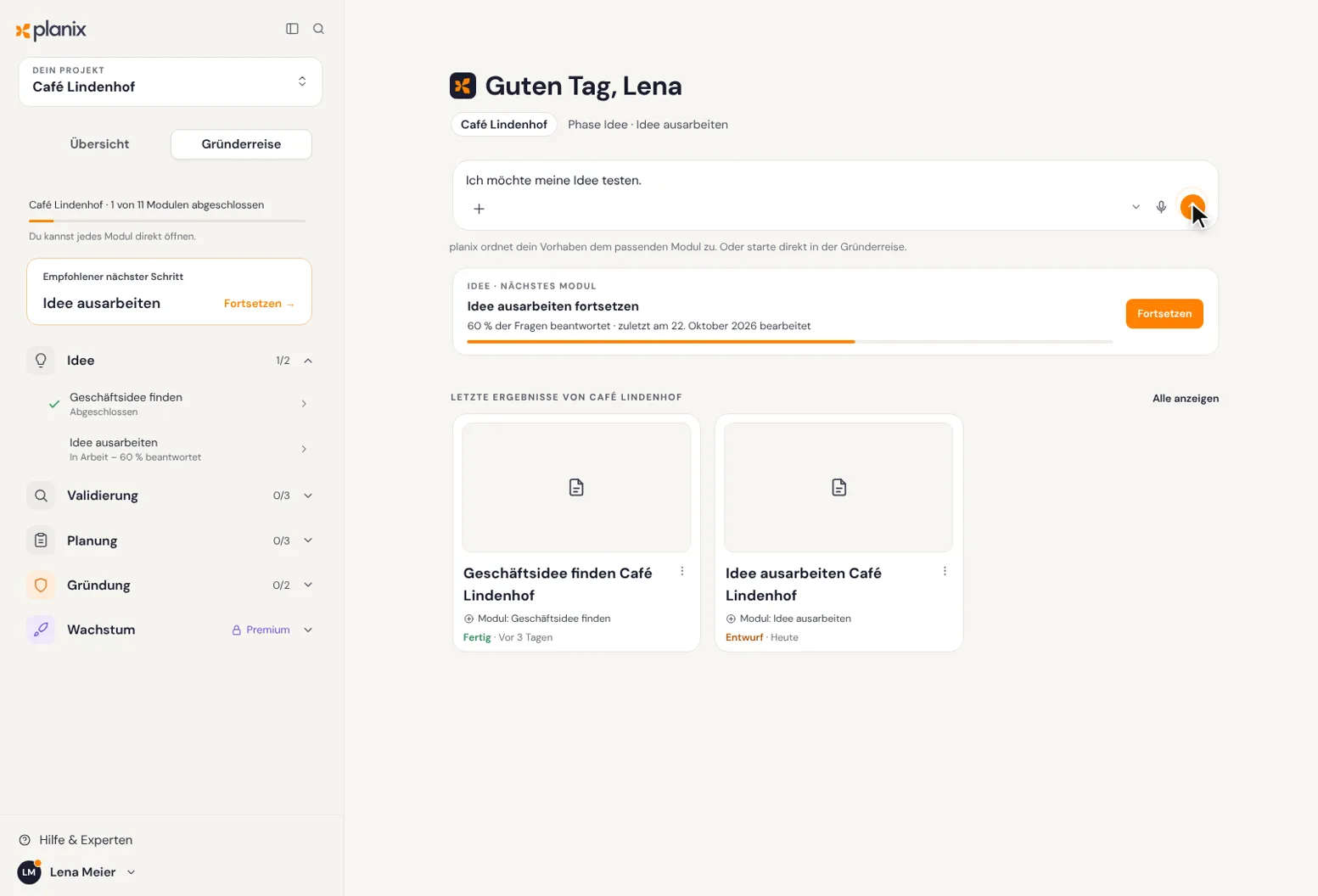Click 'In Arbeit – 60 % beantwortet' text
1318x896 pixels.
click(135, 457)
